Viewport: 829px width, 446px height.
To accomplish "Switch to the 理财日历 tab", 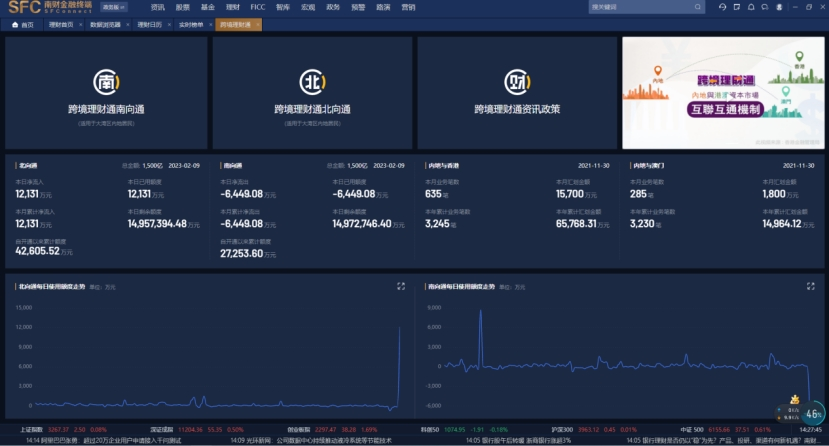I will (x=150, y=25).
